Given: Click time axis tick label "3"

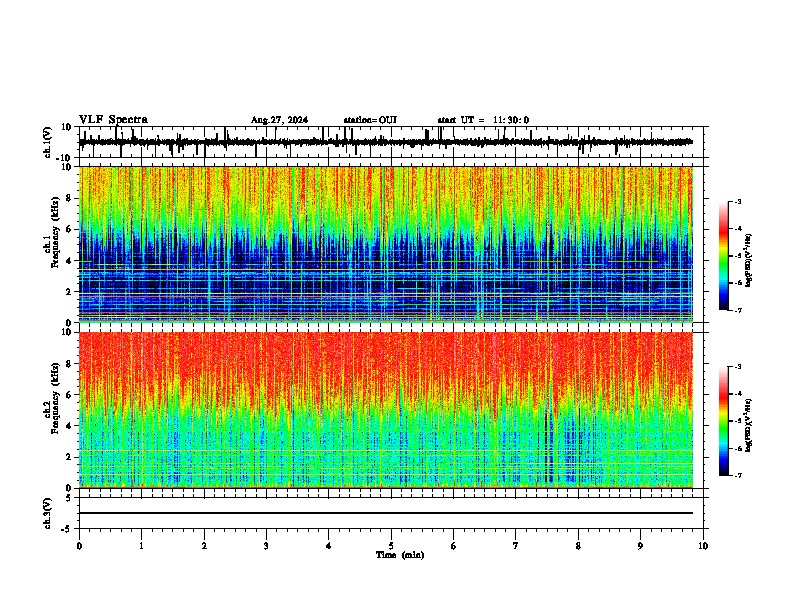Looking at the screenshot, I should 266,546.
